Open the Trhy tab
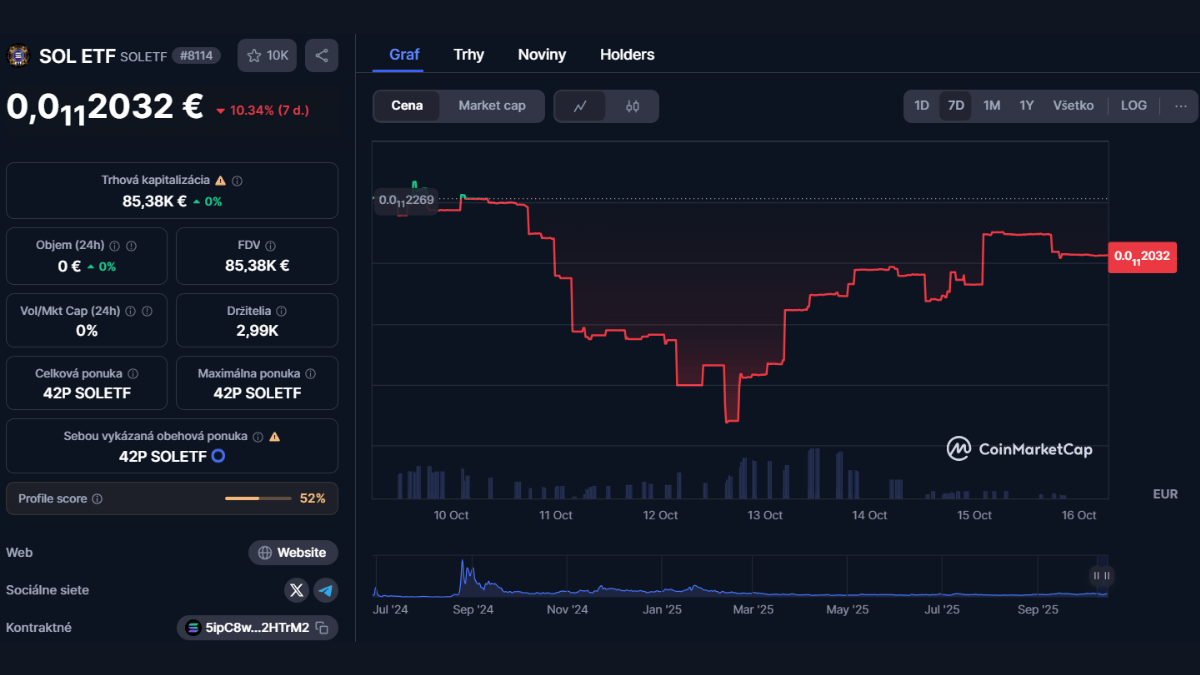This screenshot has height=675, width=1200. pyautogui.click(x=469, y=55)
